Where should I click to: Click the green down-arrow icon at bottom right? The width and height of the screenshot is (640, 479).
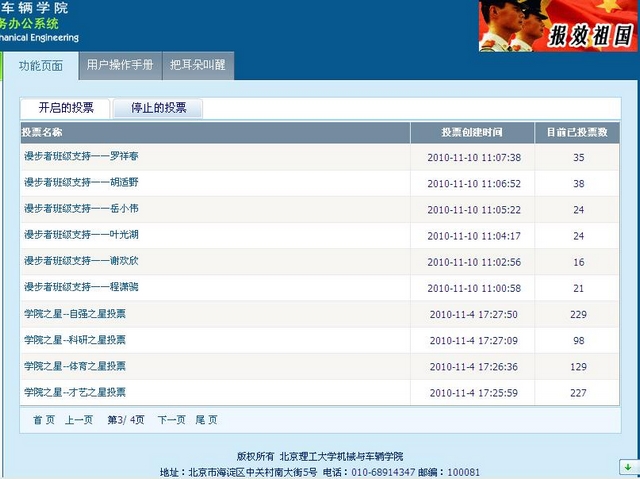coord(626,467)
